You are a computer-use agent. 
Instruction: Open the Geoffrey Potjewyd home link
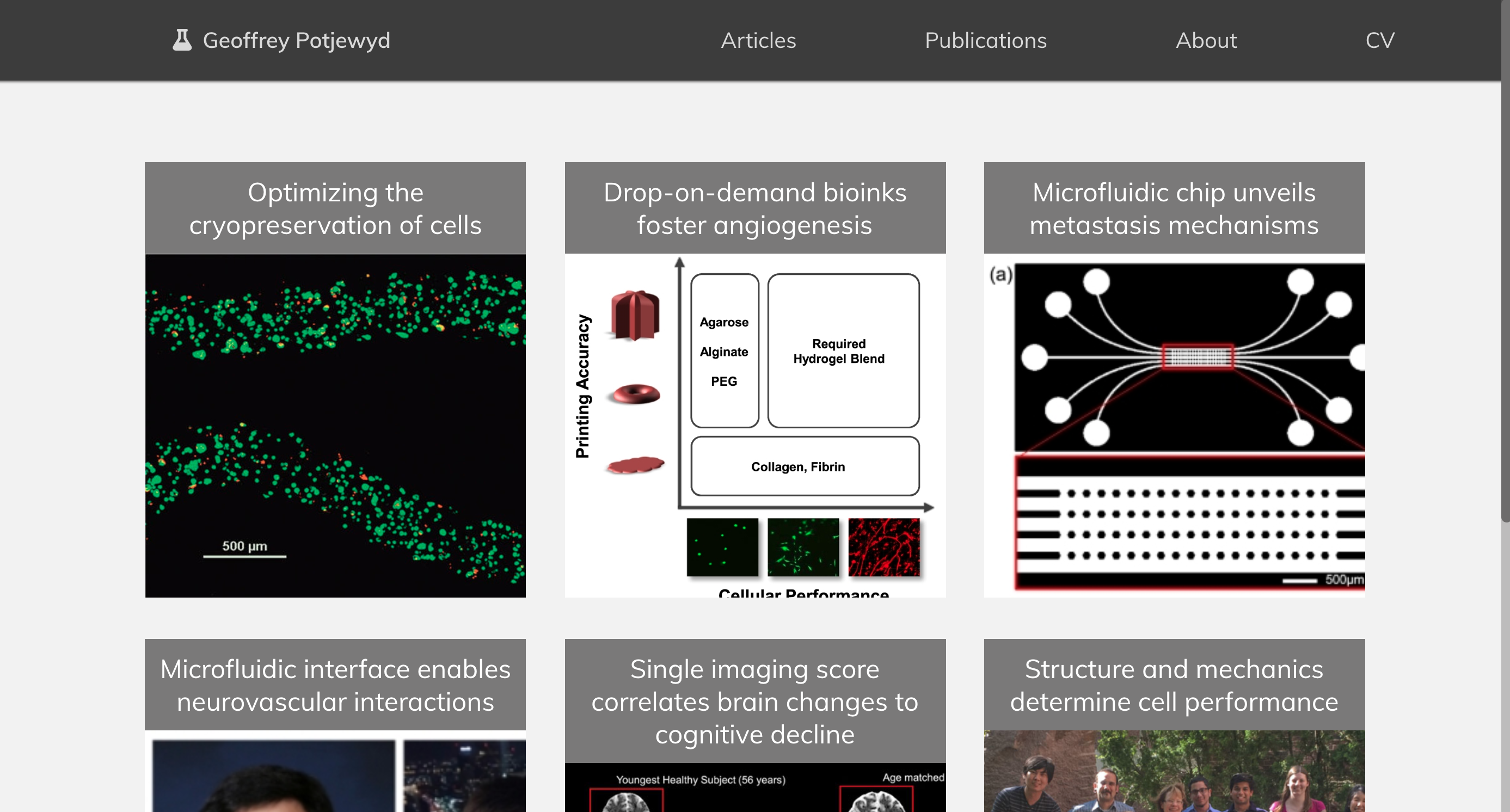(x=296, y=40)
